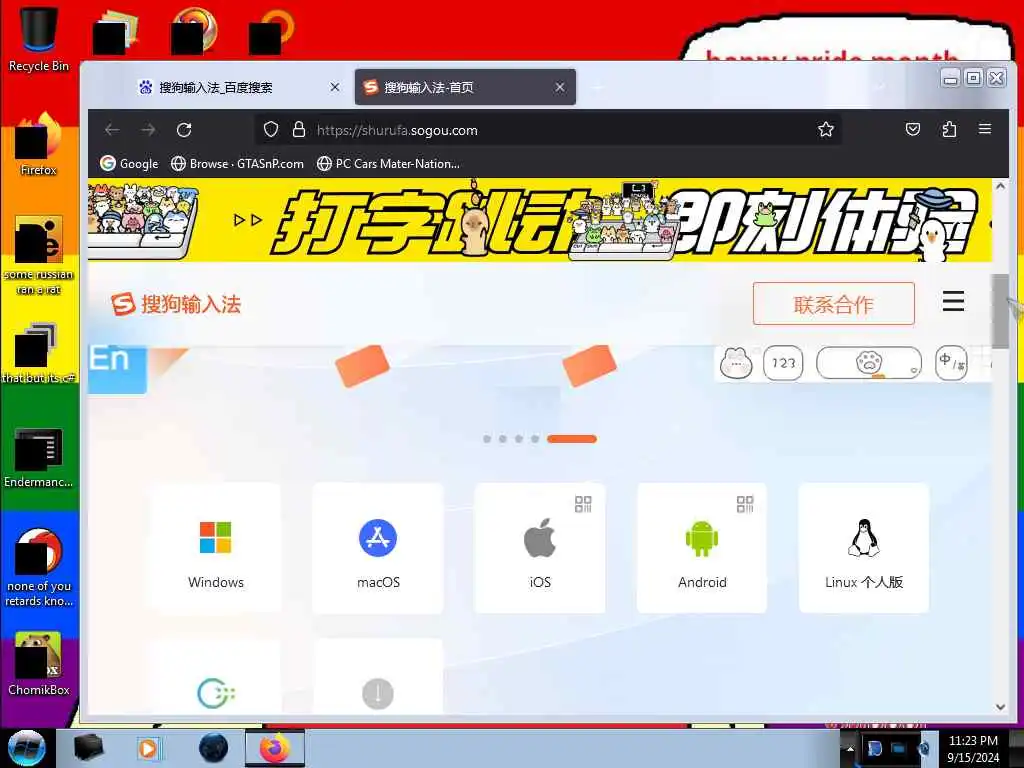This screenshot has height=768, width=1024.
Task: Click the Sogou input method logo
Action: click(x=176, y=304)
